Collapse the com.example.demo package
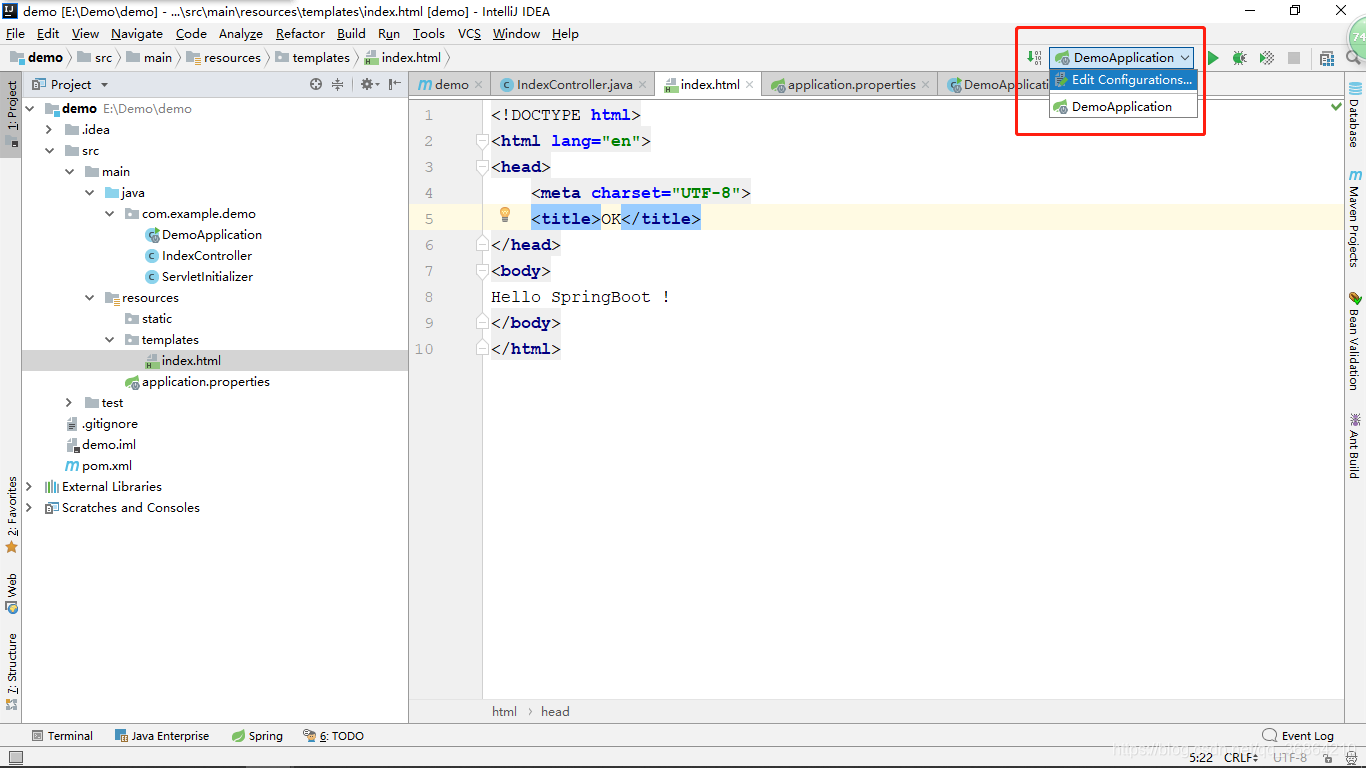Viewport: 1366px width, 768px height. [x=110, y=213]
